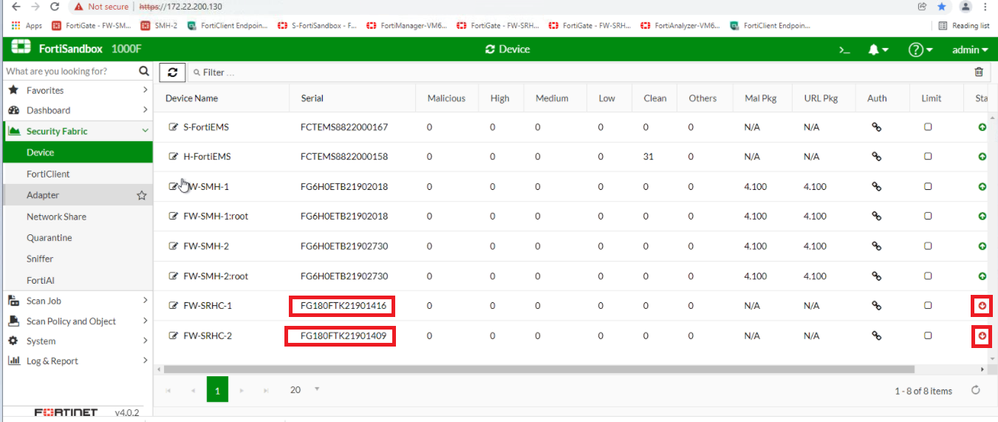The width and height of the screenshot is (998, 422).
Task: Collapse the Security Fabric menu
Action: click(x=78, y=131)
